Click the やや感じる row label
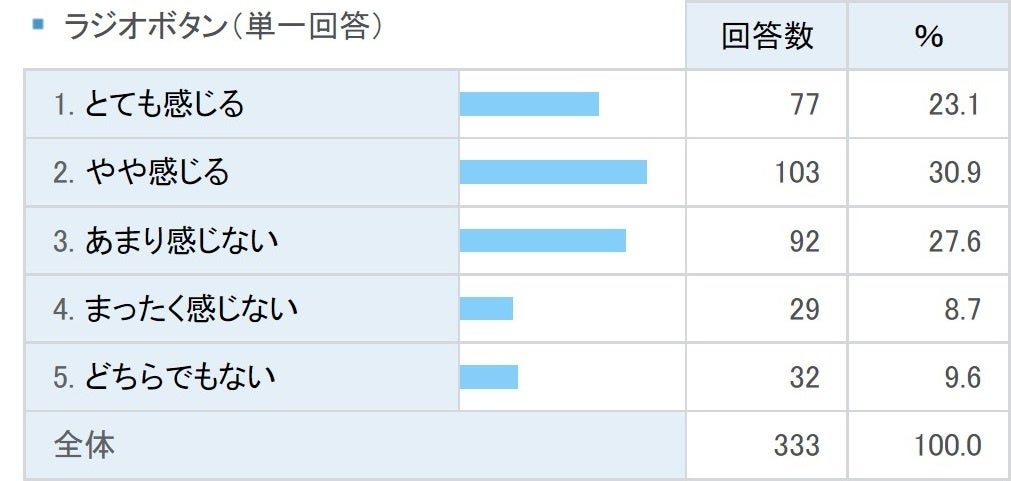The height and width of the screenshot is (481, 1011). [x=142, y=172]
